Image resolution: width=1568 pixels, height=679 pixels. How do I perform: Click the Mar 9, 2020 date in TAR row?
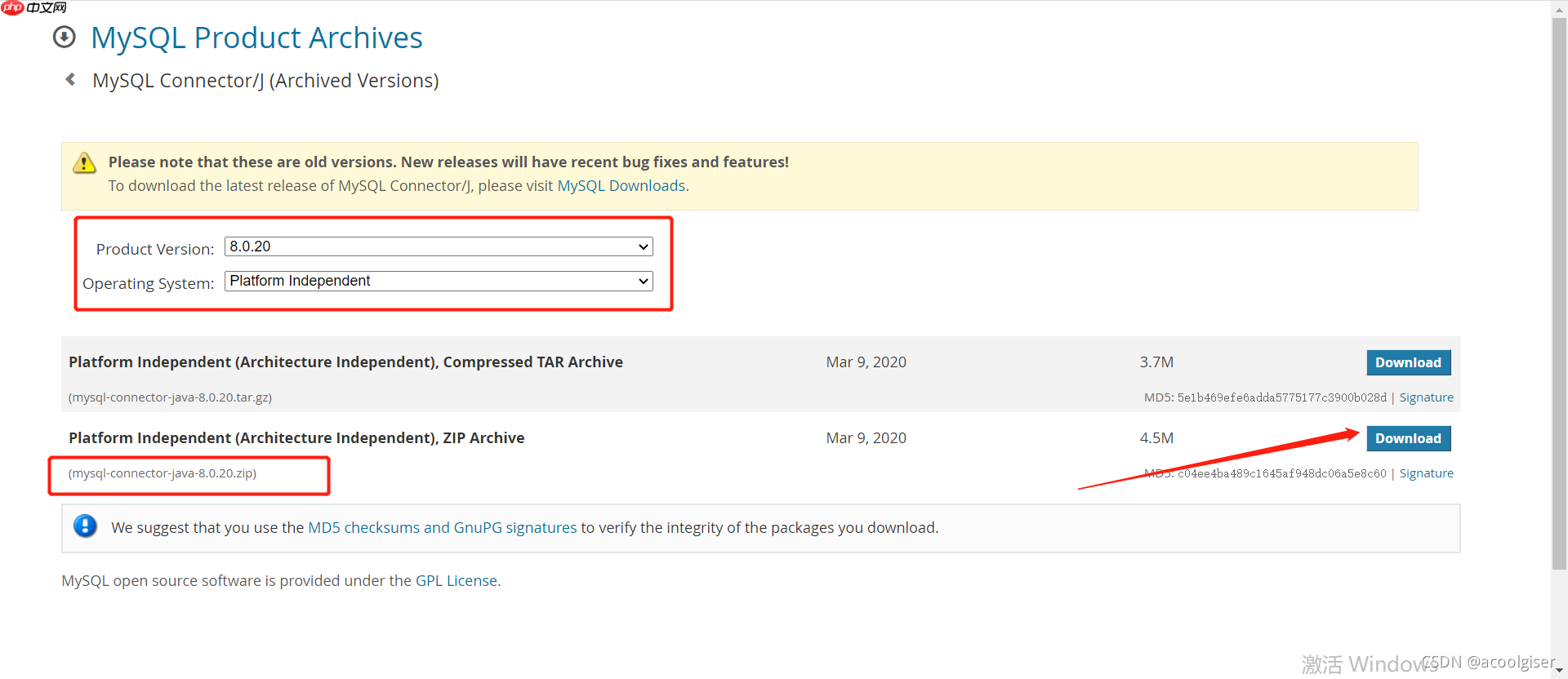[x=866, y=362]
